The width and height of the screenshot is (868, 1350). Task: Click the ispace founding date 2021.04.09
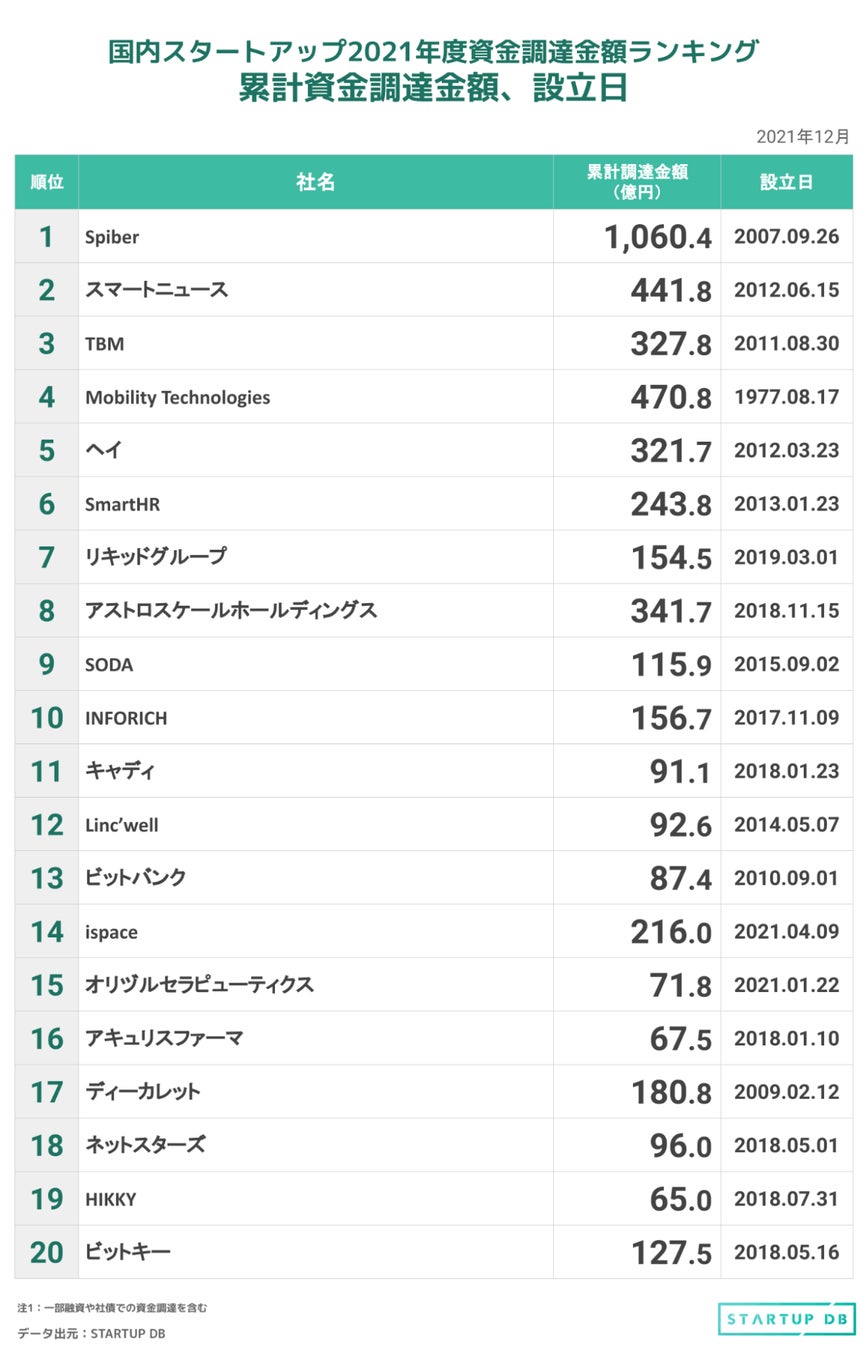tap(786, 932)
